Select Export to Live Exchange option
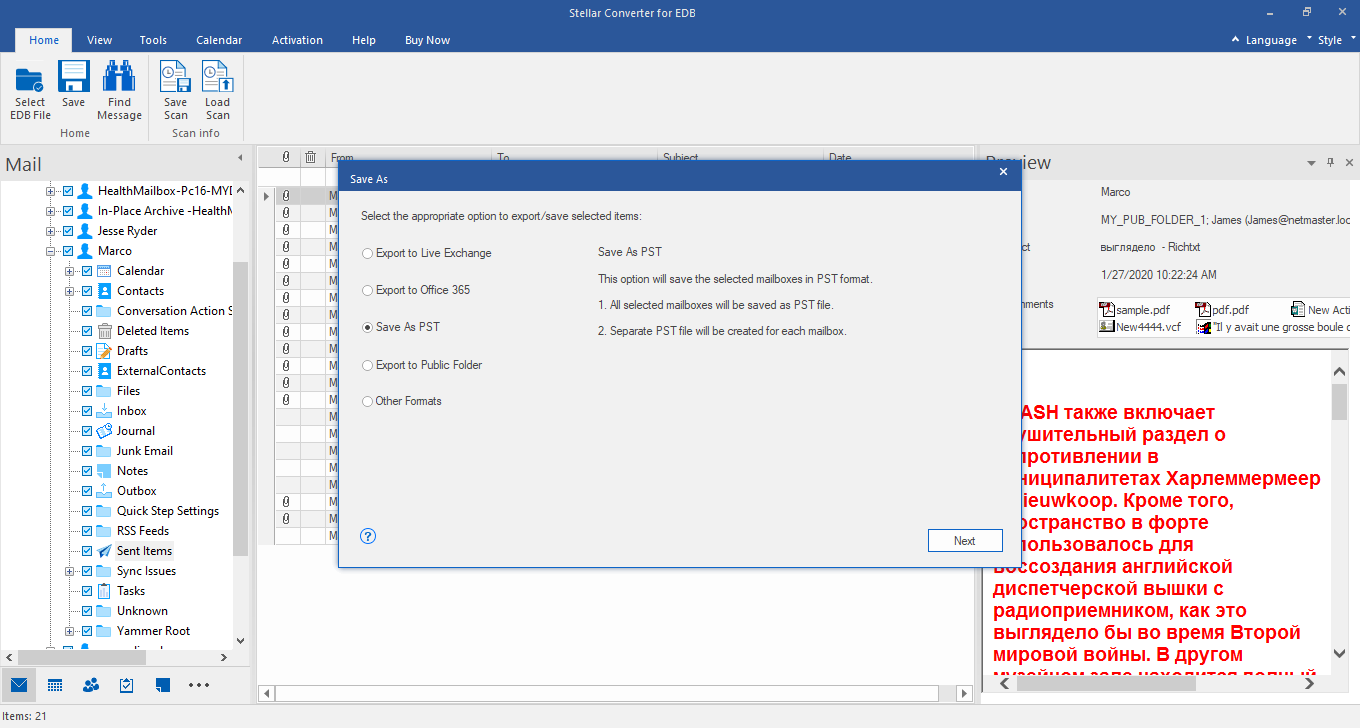This screenshot has width=1360, height=728. click(x=427, y=253)
